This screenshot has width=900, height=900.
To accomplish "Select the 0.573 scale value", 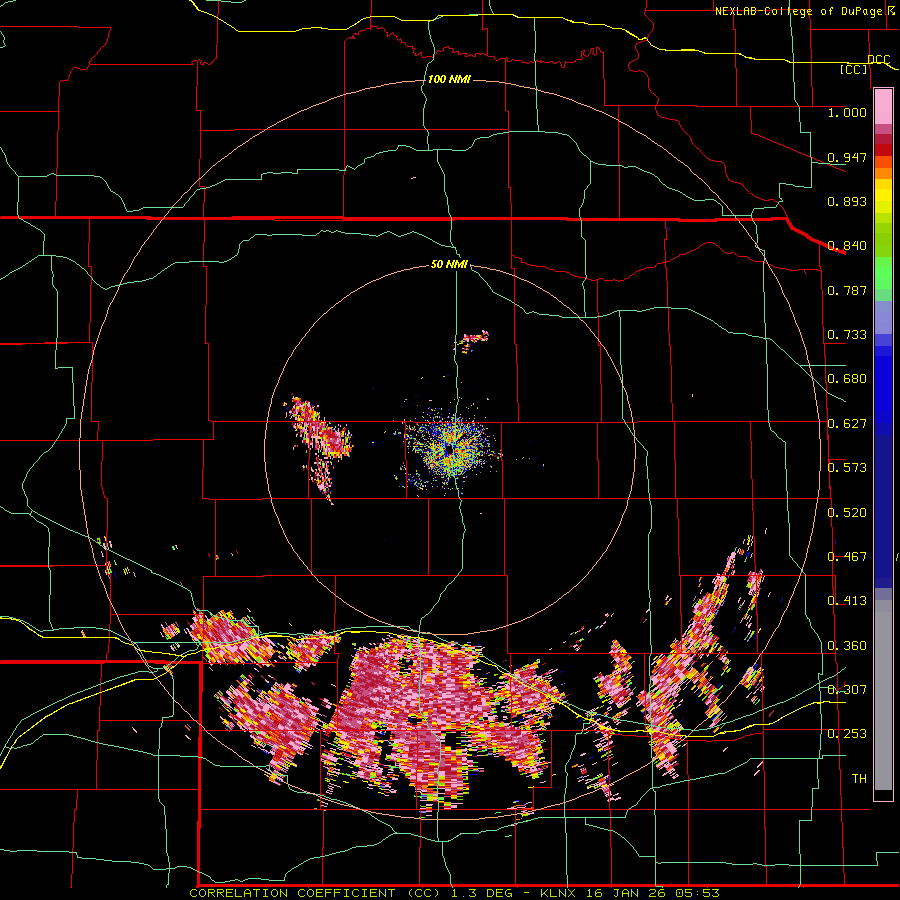I will 847,468.
